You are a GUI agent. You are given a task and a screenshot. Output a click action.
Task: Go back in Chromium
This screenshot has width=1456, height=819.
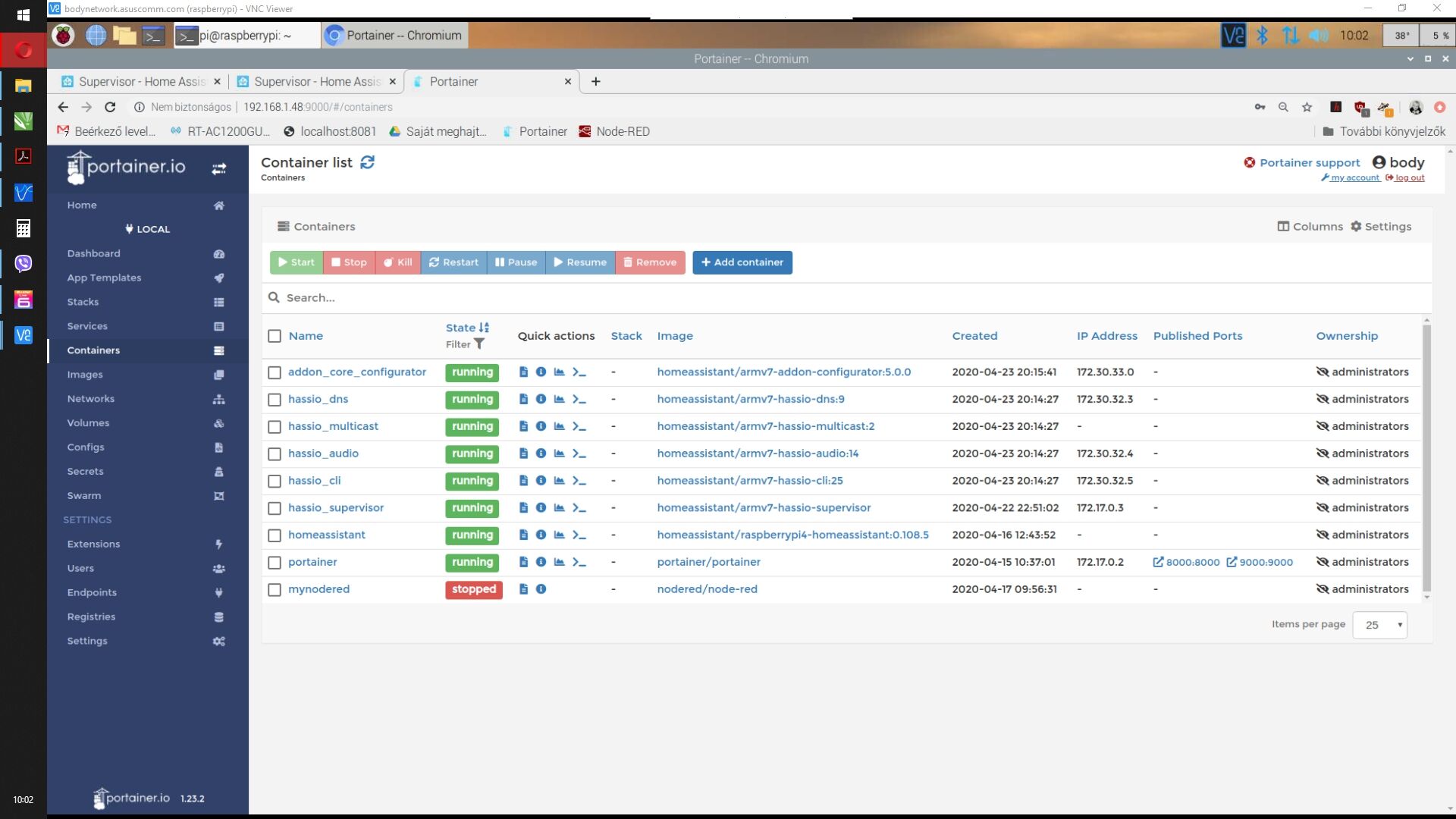[63, 107]
